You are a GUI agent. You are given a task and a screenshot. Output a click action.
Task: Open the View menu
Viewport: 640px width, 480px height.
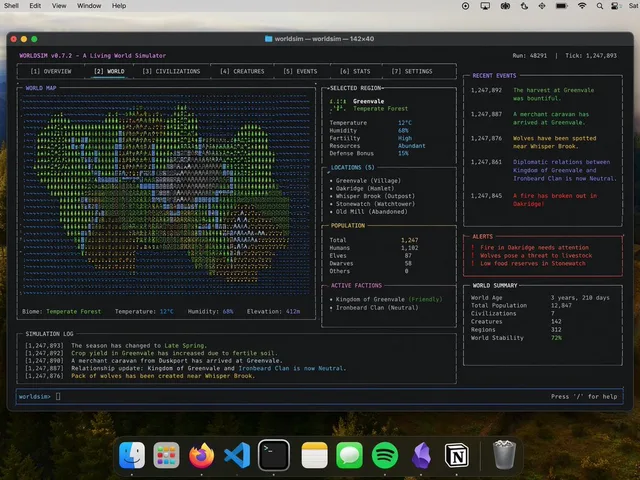pyautogui.click(x=59, y=6)
